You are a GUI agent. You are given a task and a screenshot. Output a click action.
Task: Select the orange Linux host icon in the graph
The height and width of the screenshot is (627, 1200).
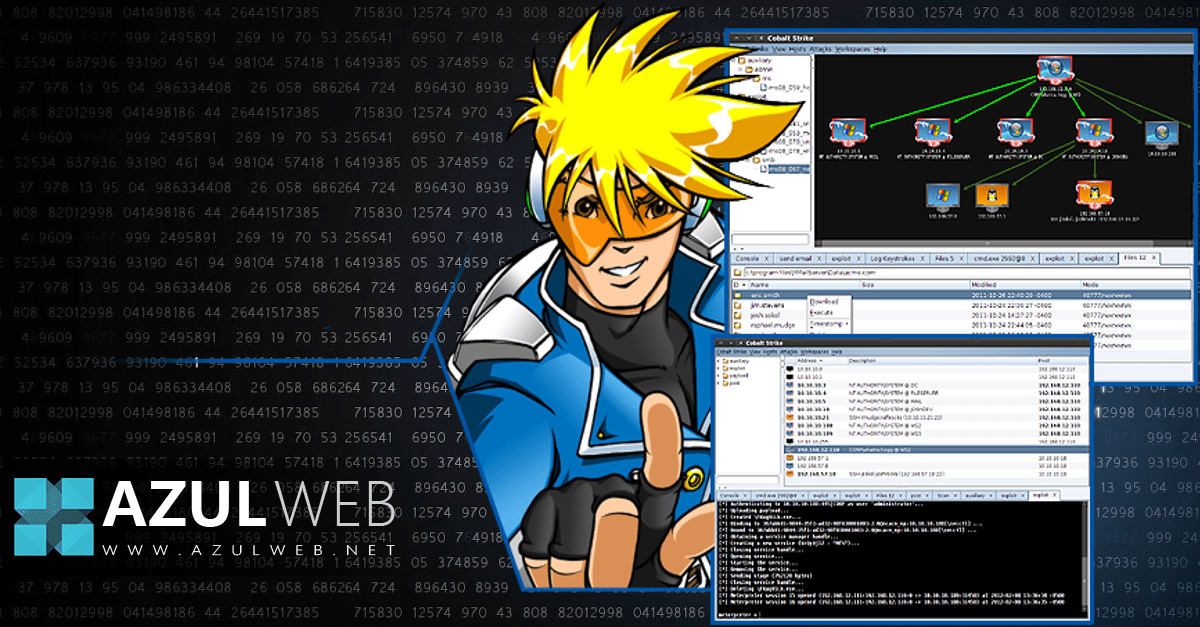(994, 195)
